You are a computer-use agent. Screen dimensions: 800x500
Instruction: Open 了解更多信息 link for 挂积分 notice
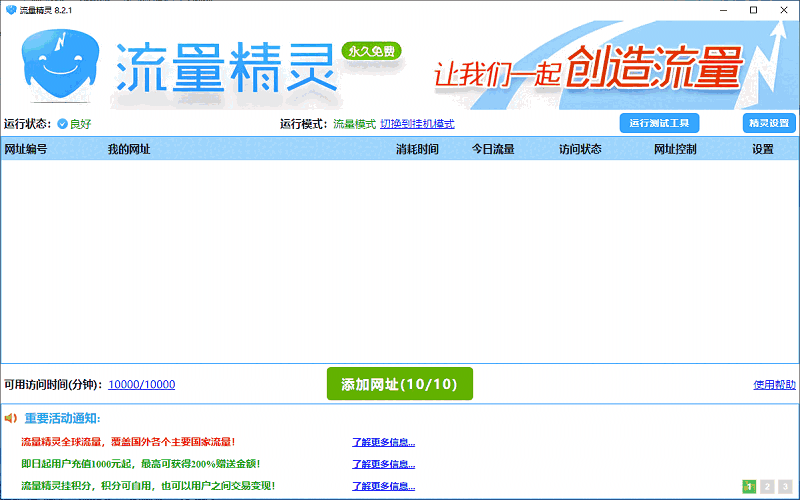(384, 486)
